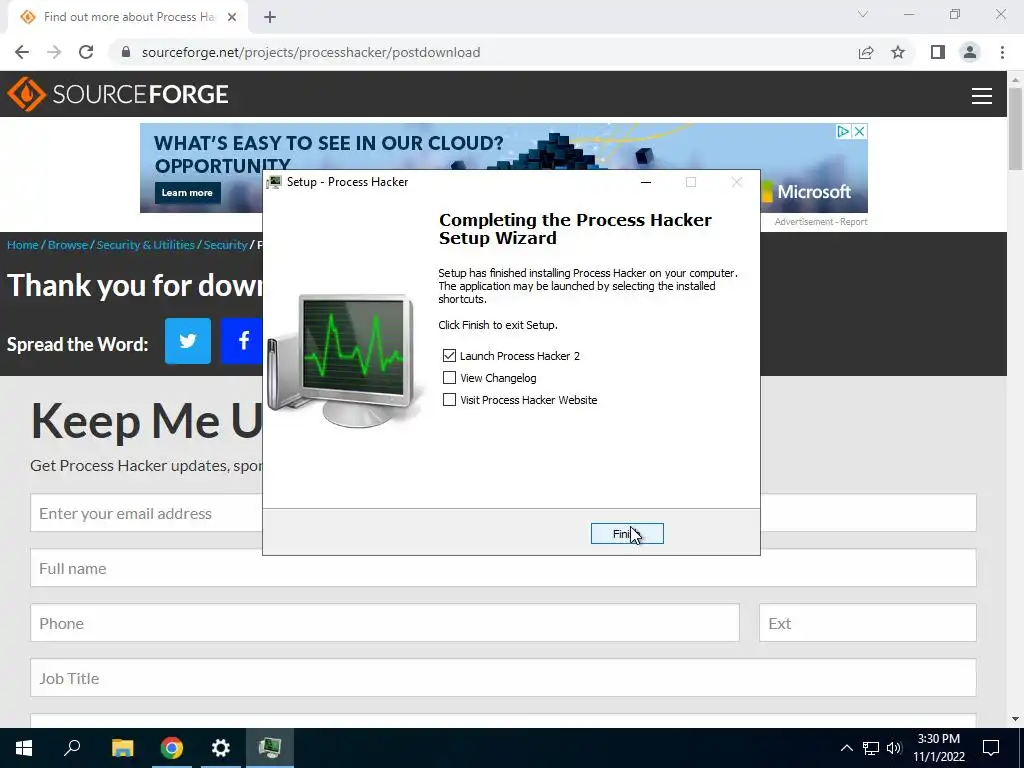
Task: Share on Facebook button
Action: (x=243, y=341)
